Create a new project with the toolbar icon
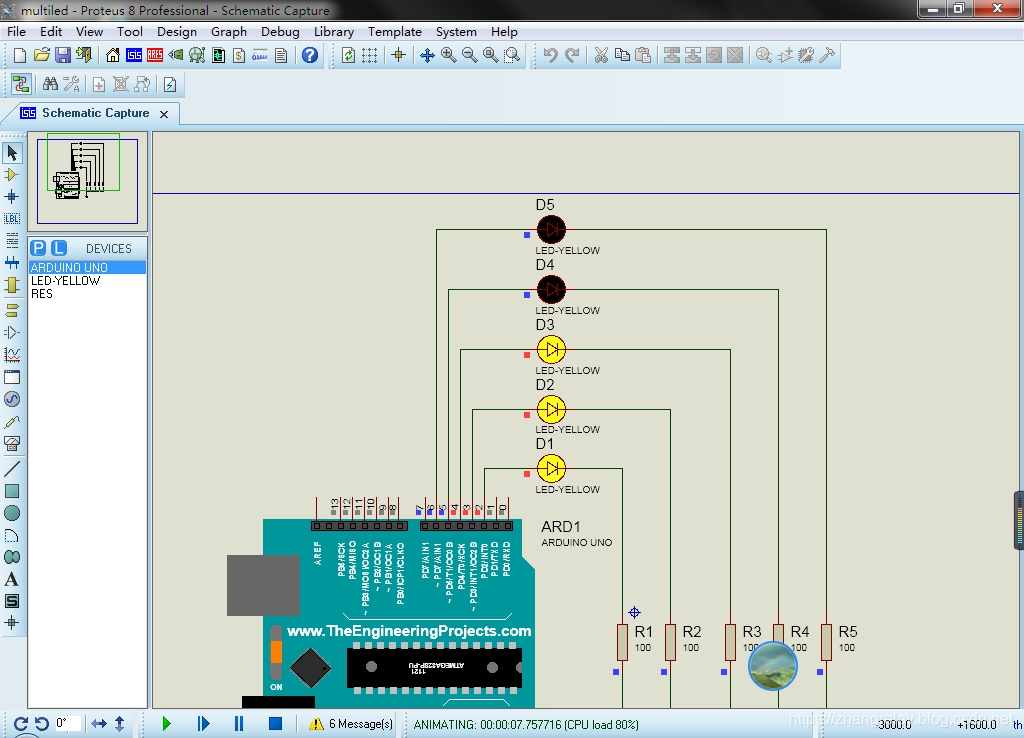1024x738 pixels. [20, 56]
